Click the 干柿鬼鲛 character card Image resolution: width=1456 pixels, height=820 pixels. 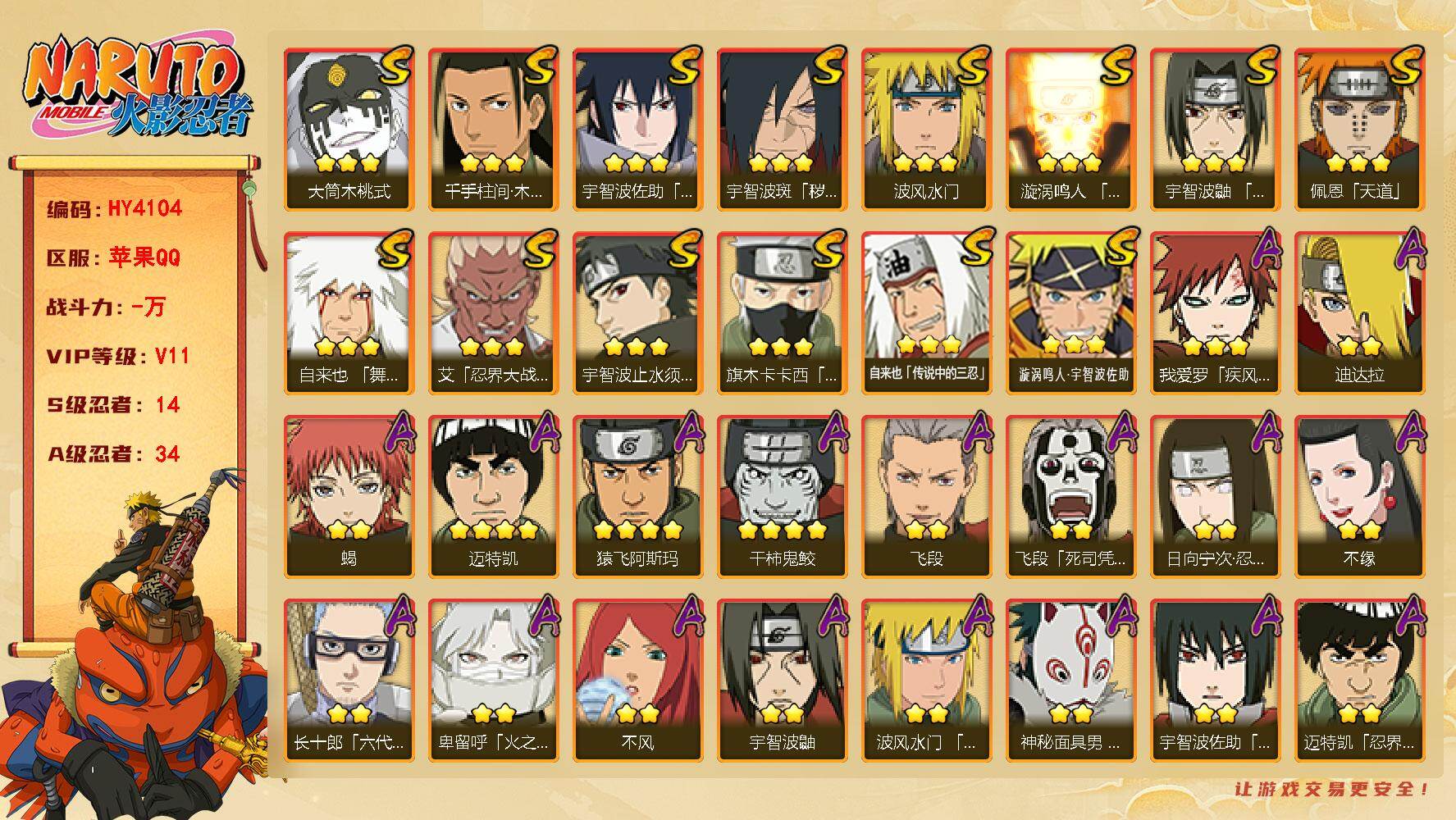pos(783,497)
